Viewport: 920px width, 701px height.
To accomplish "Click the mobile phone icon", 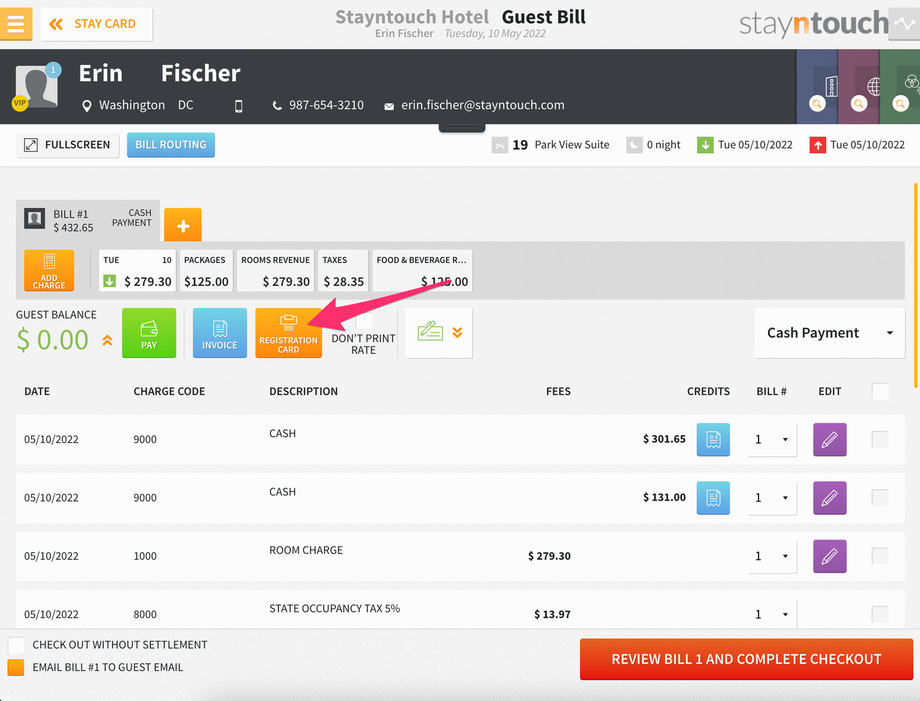I will (x=238, y=106).
